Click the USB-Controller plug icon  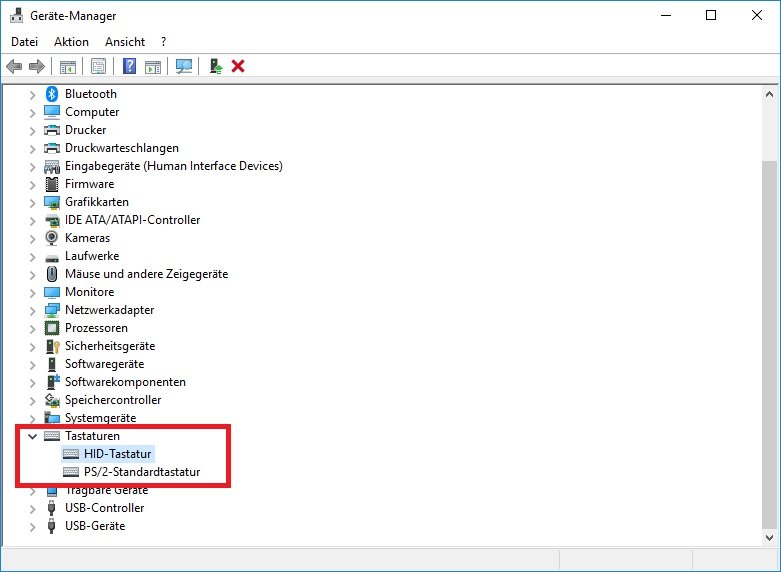(51, 508)
